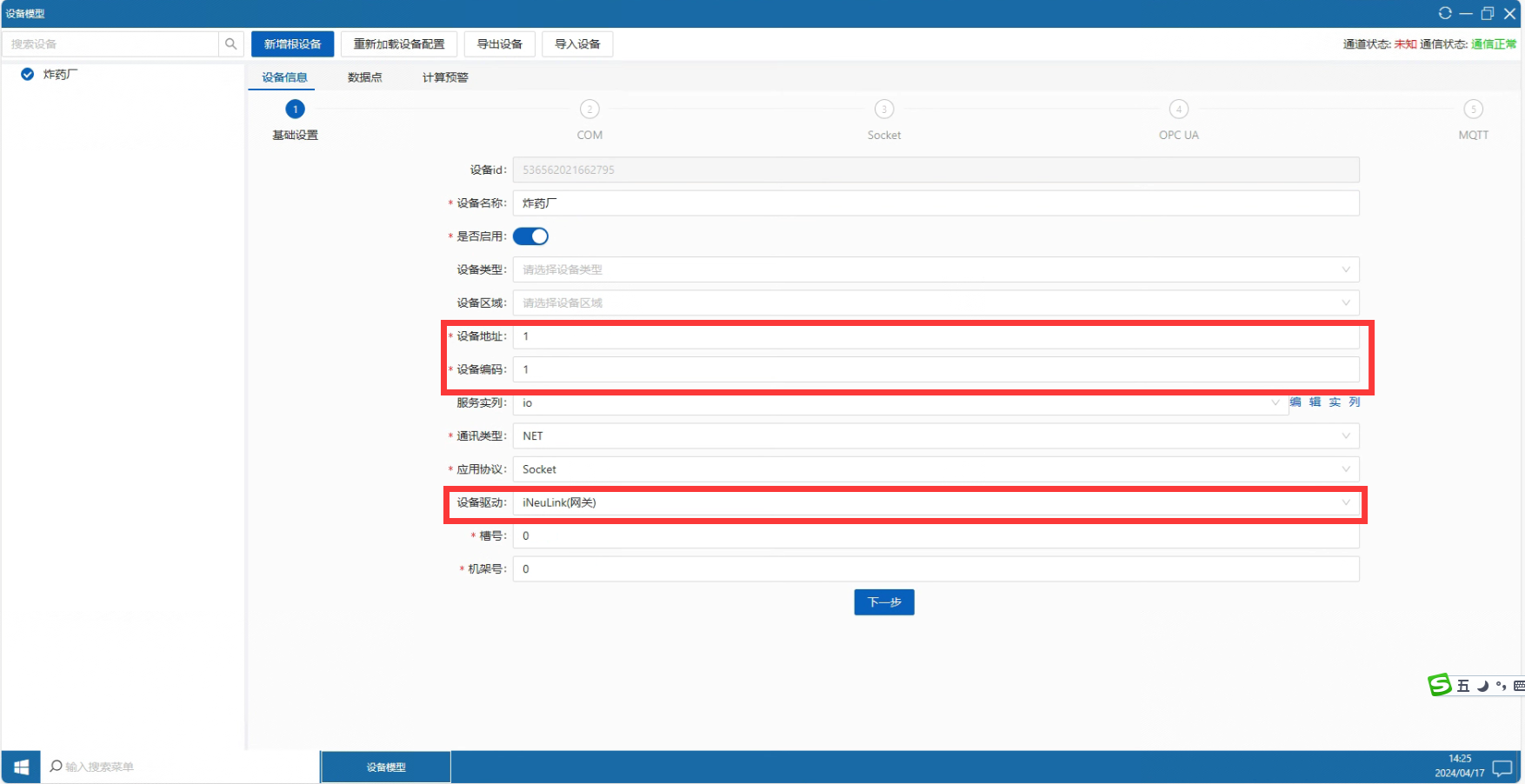Click the 导入设备 button
Image resolution: width=1525 pixels, height=784 pixels.
coord(578,44)
